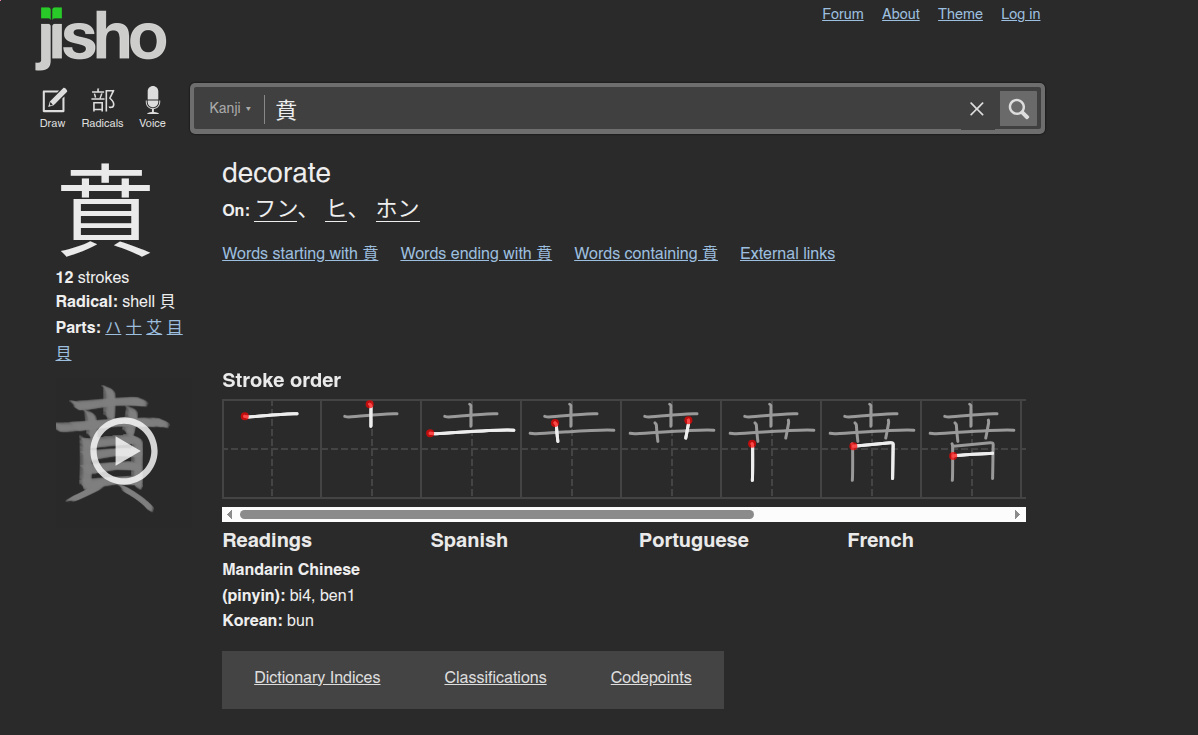Screen dimensions: 1198x735
Task: Click the large 賁 kanji character
Action: (105, 209)
